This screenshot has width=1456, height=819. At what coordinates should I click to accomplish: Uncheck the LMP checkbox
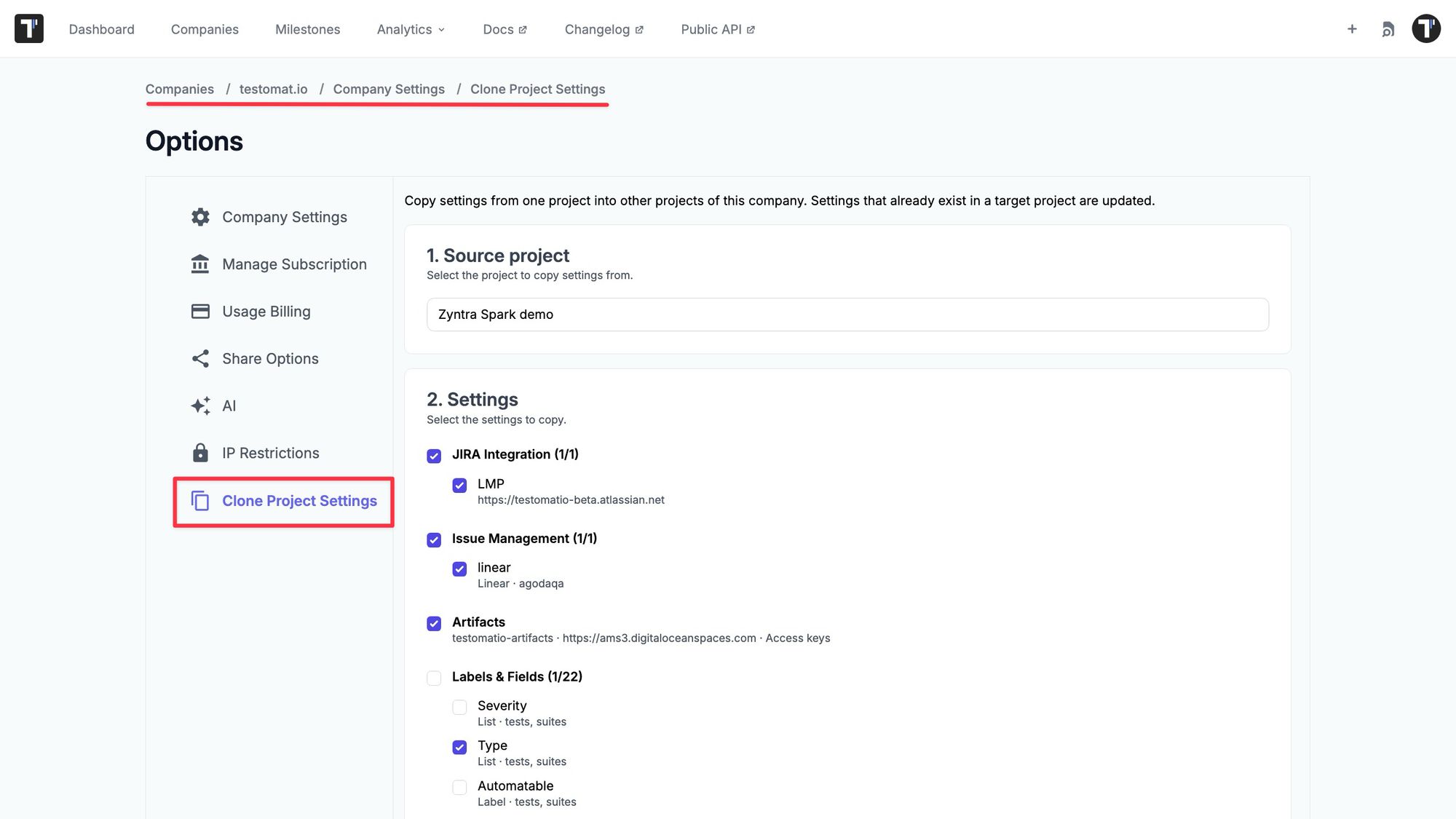click(459, 486)
